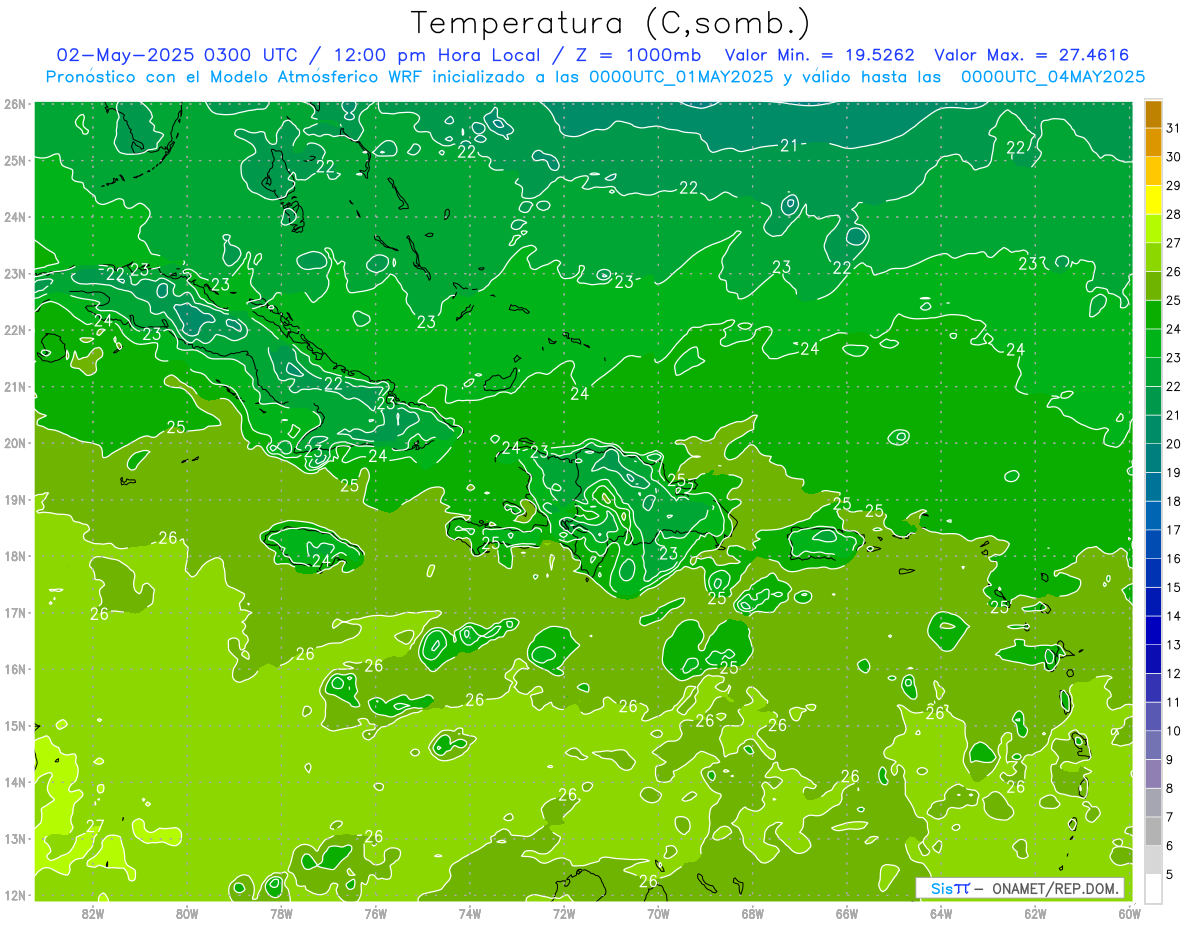Click the 25N latitude axis label
The image size is (1200, 927).
tap(14, 160)
